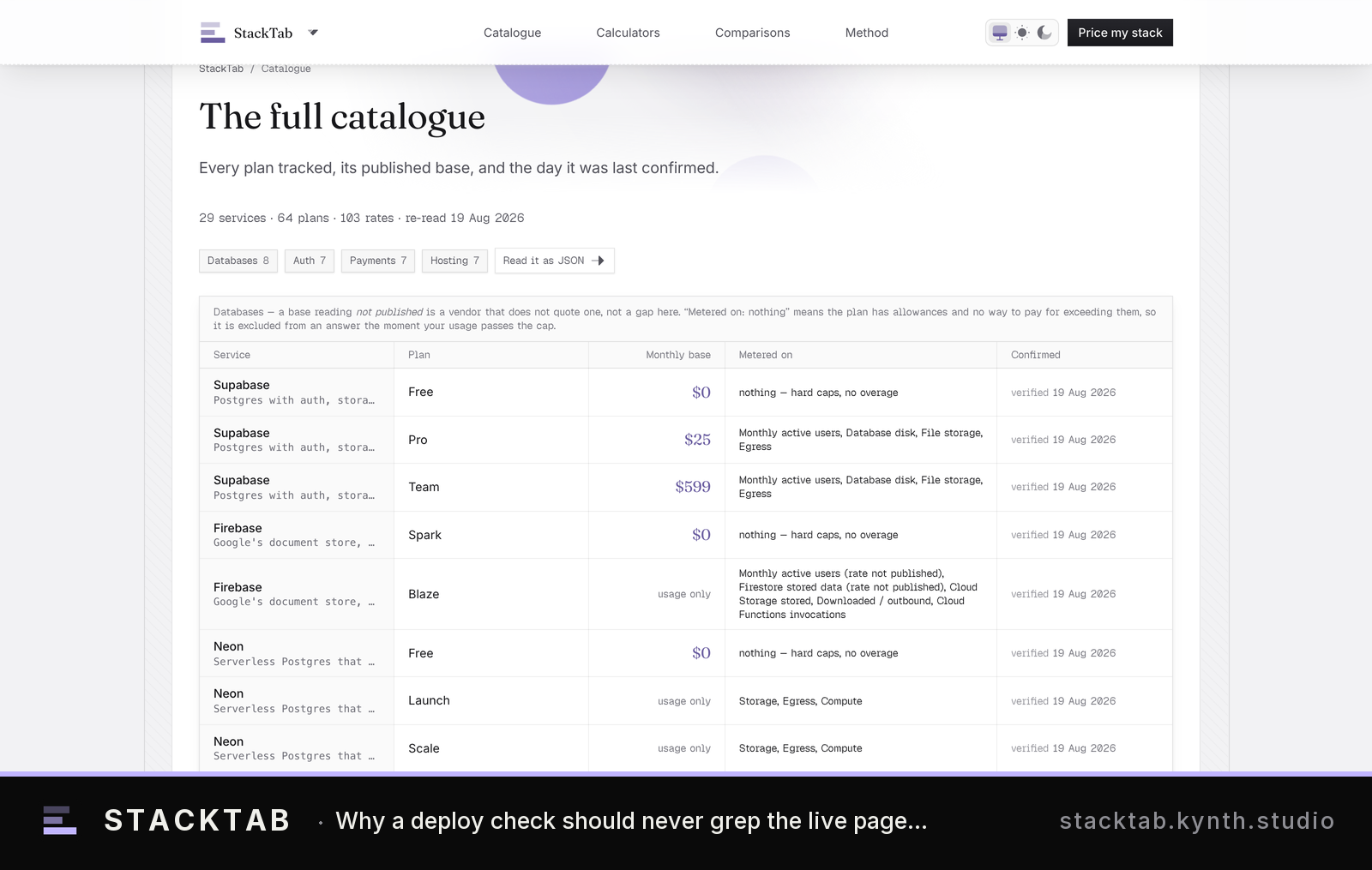Filter by Payments 7 chip
1372x870 pixels.
tap(378, 261)
